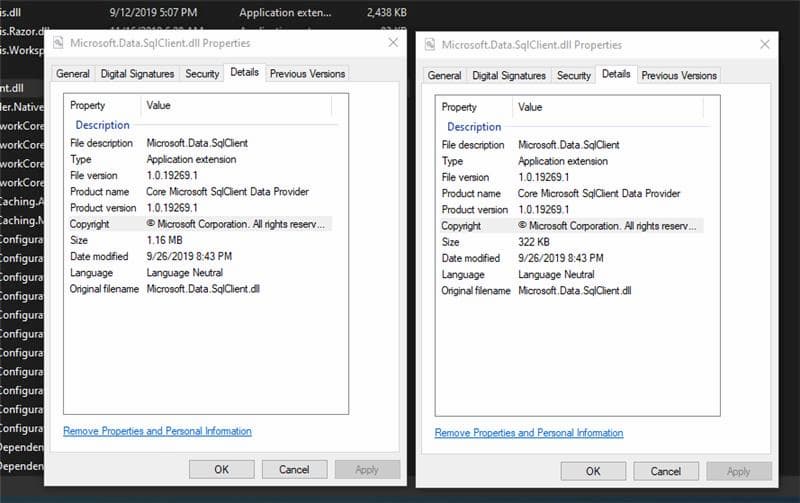Click Description group header in right window
The image size is (800, 503).
[x=474, y=128]
